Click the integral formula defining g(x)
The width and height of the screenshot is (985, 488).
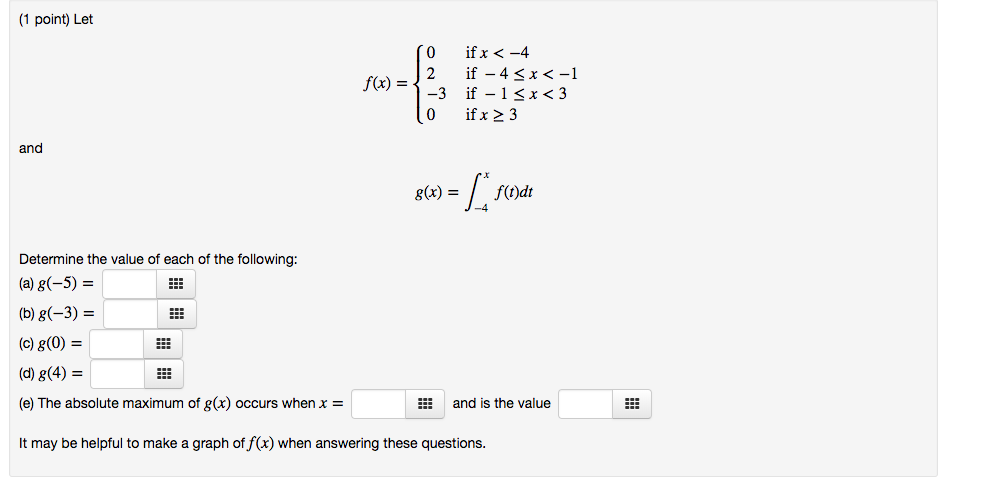[x=474, y=192]
